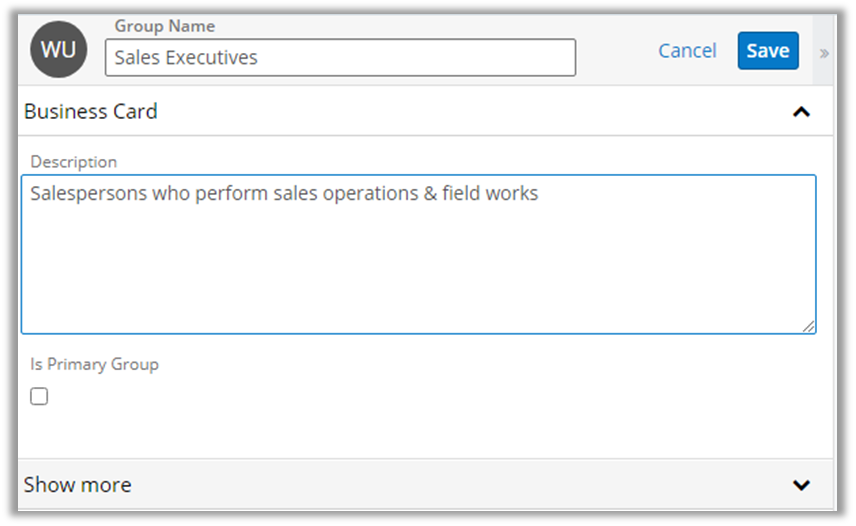Click the Business Card section title
The height and width of the screenshot is (526, 856).
coord(91,111)
